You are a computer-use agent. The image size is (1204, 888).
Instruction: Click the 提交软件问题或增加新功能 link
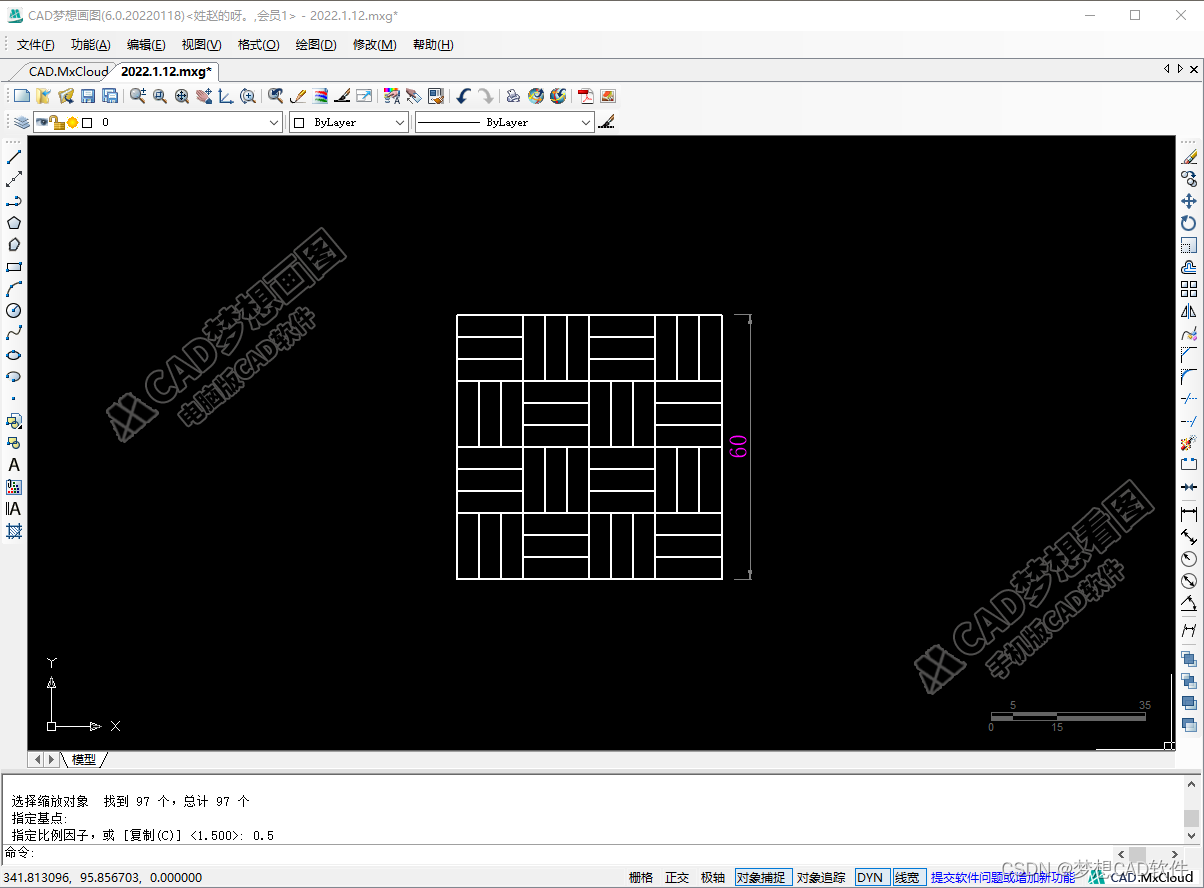(x=1003, y=877)
